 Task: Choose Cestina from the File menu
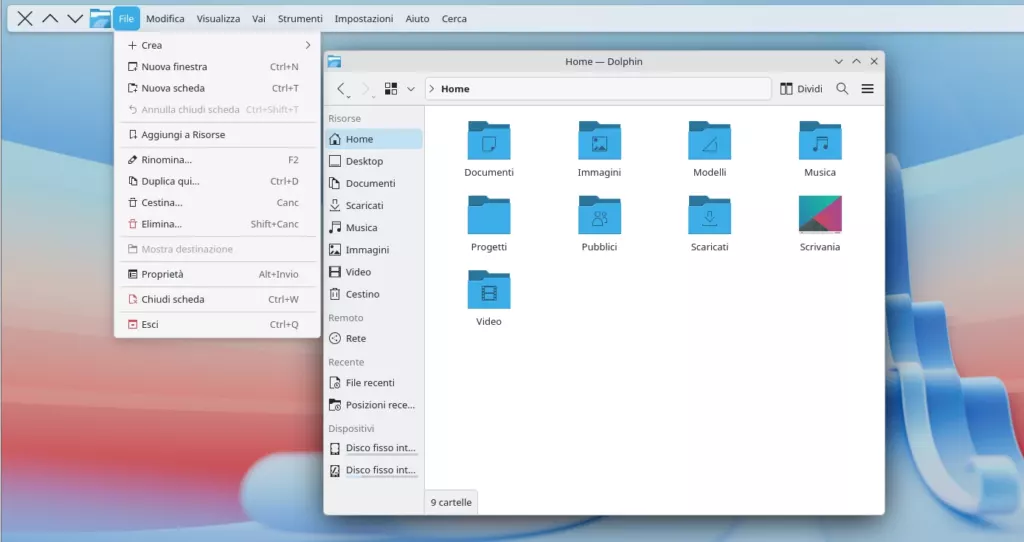click(x=217, y=202)
